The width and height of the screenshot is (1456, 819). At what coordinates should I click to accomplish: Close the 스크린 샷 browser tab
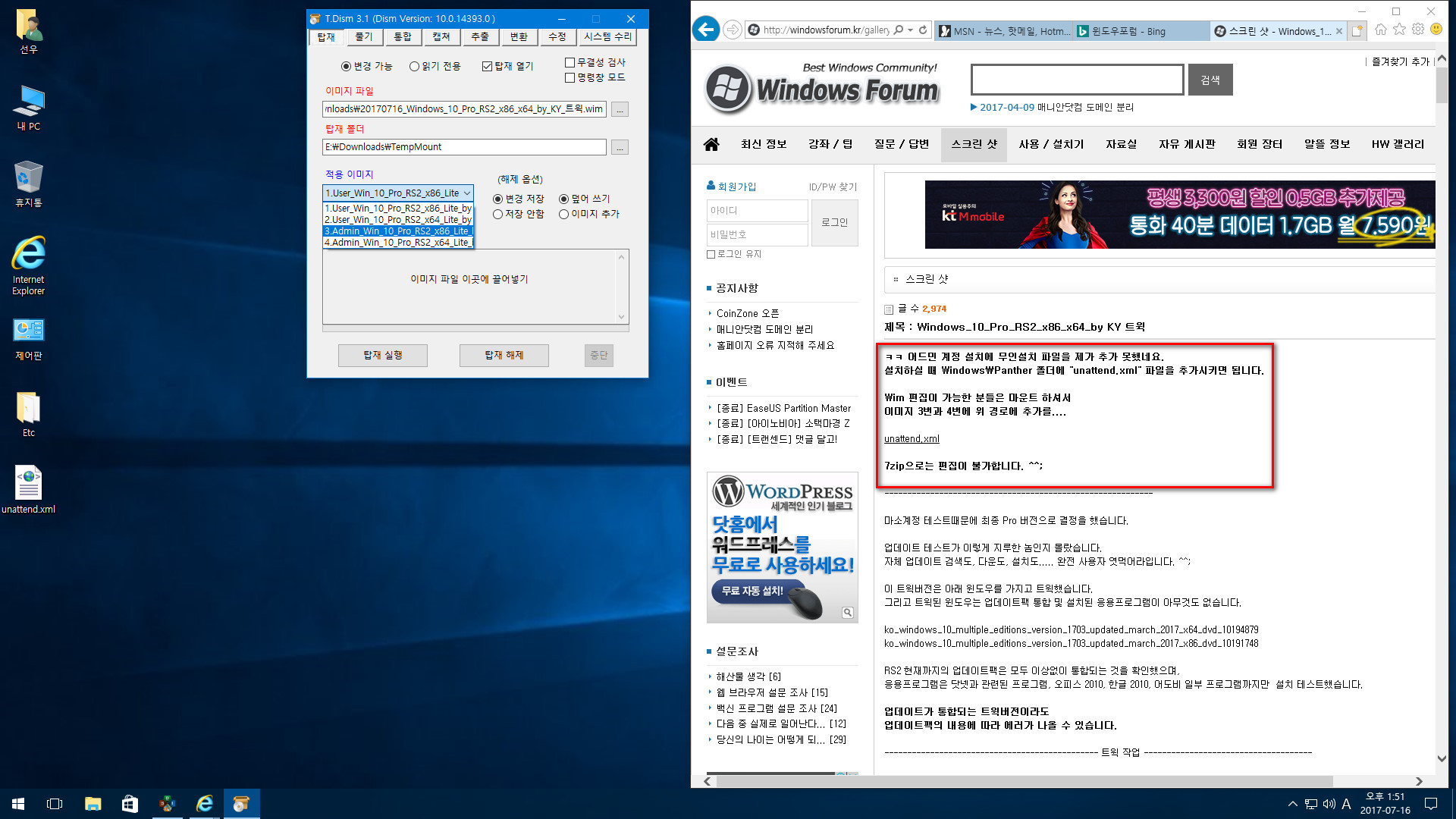(1339, 31)
